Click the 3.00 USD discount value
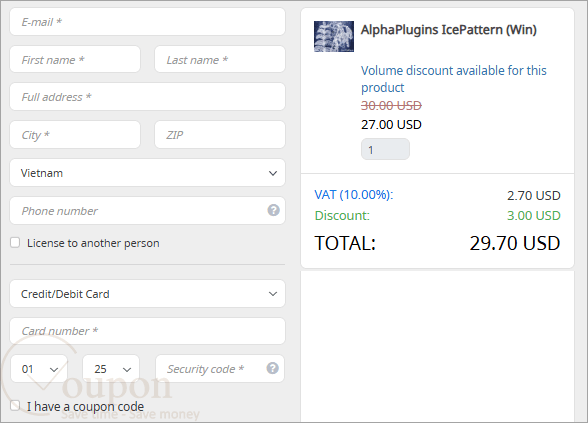 tap(534, 216)
